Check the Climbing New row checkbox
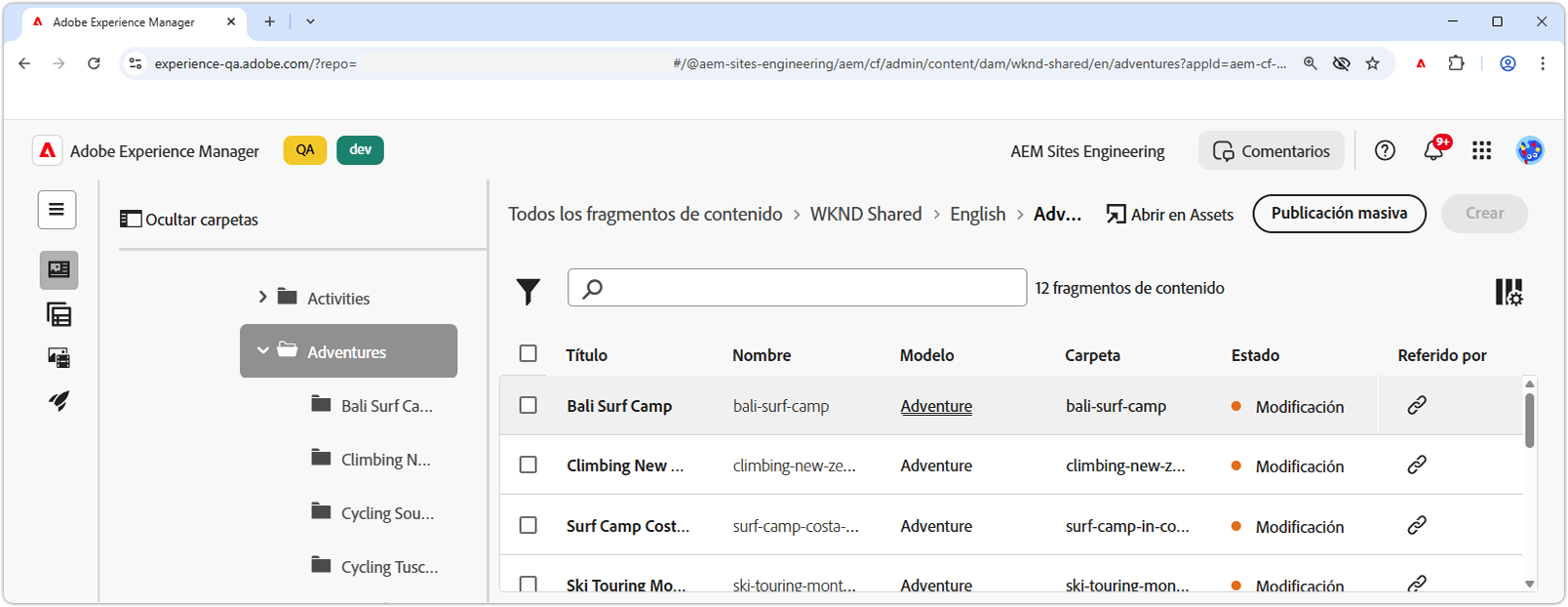 [x=529, y=465]
